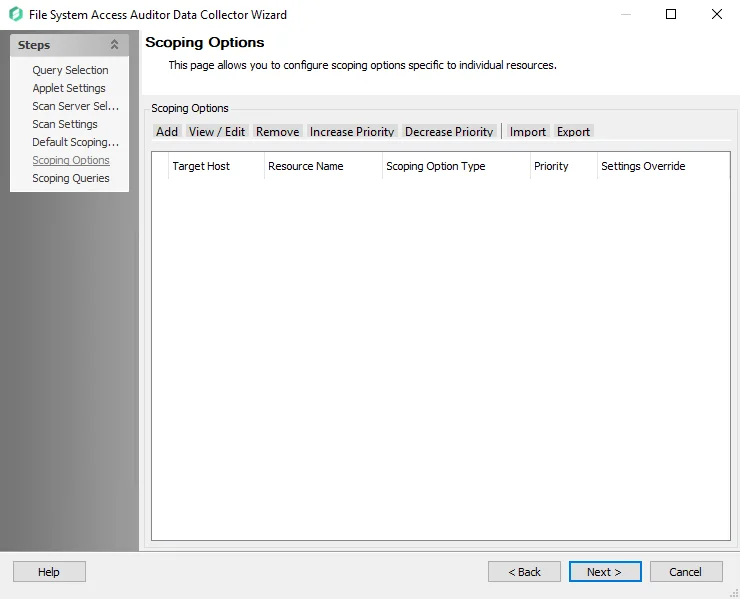Open the Help button

49,572
